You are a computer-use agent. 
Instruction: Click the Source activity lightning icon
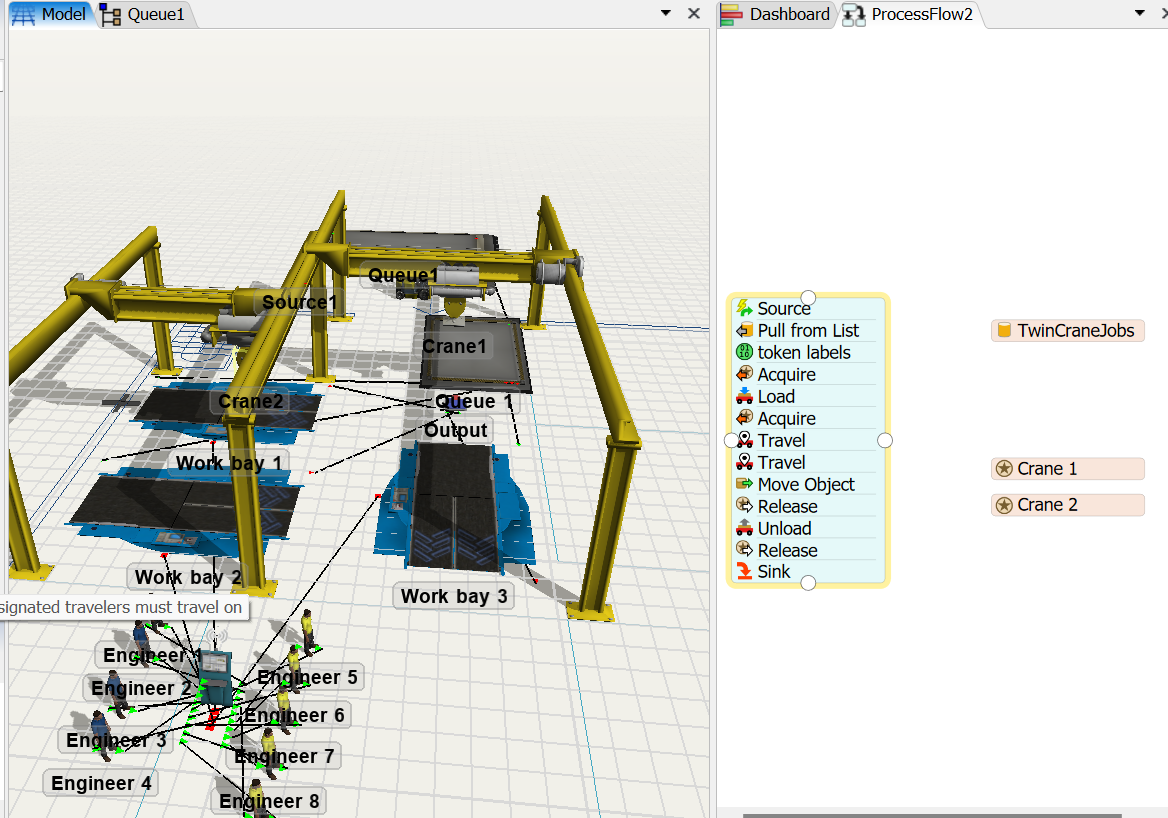tap(744, 309)
